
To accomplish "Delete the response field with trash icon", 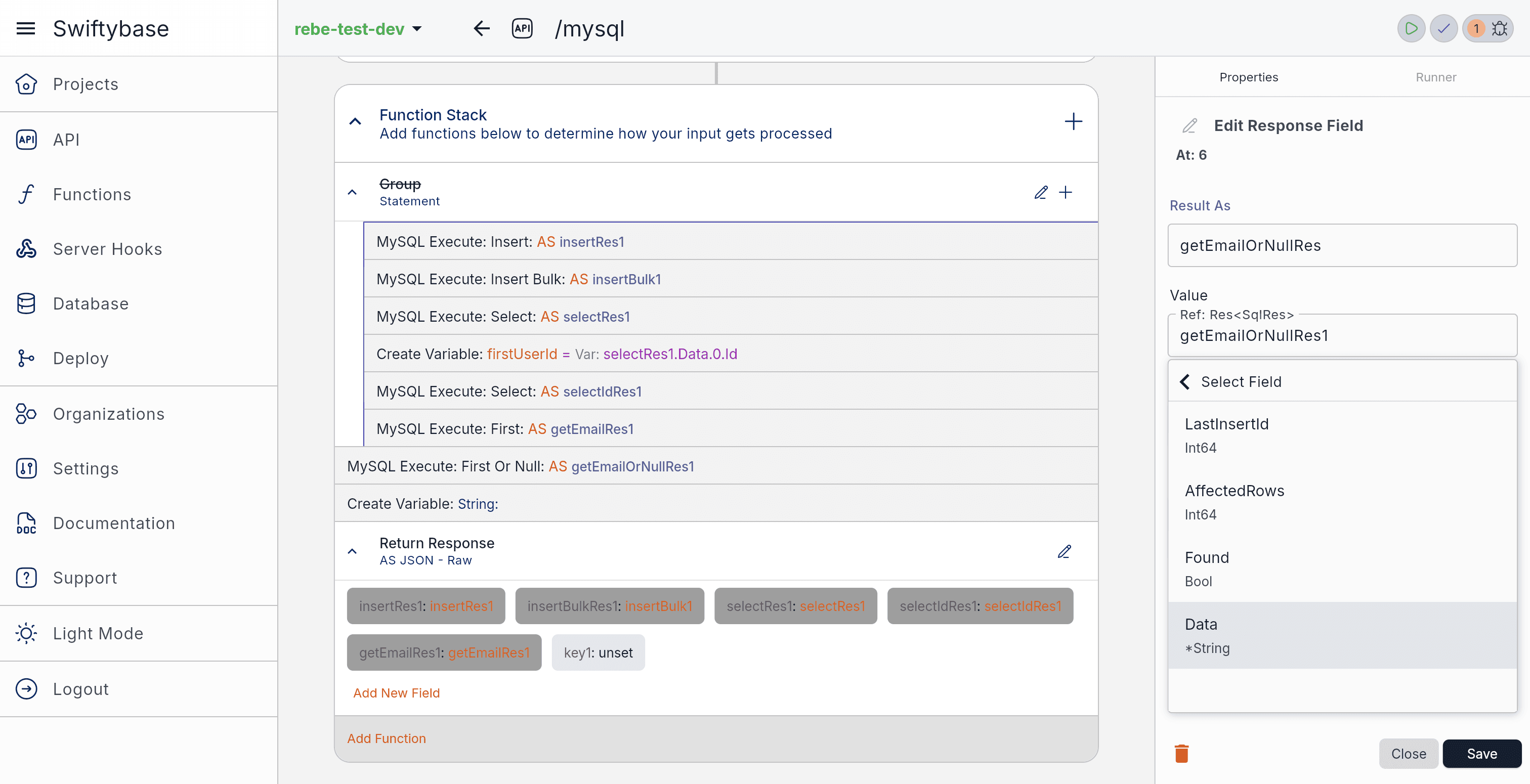I will [1181, 753].
